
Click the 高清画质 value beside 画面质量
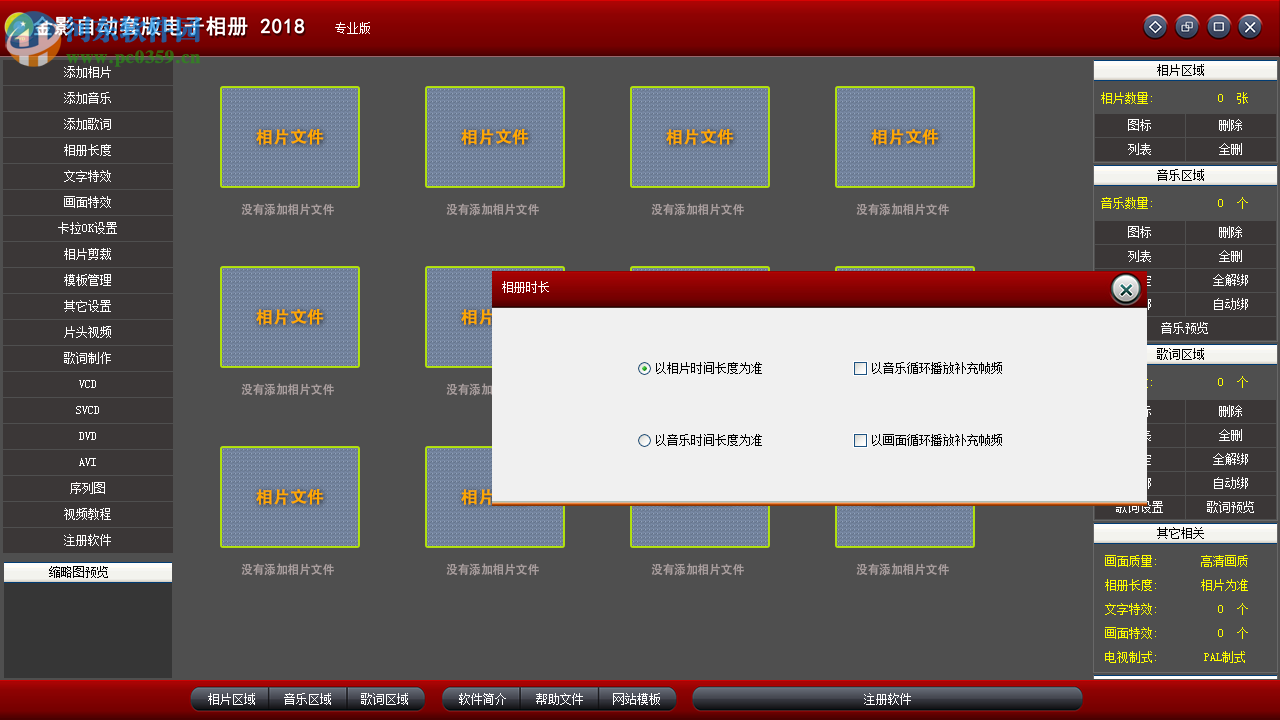coord(1224,561)
